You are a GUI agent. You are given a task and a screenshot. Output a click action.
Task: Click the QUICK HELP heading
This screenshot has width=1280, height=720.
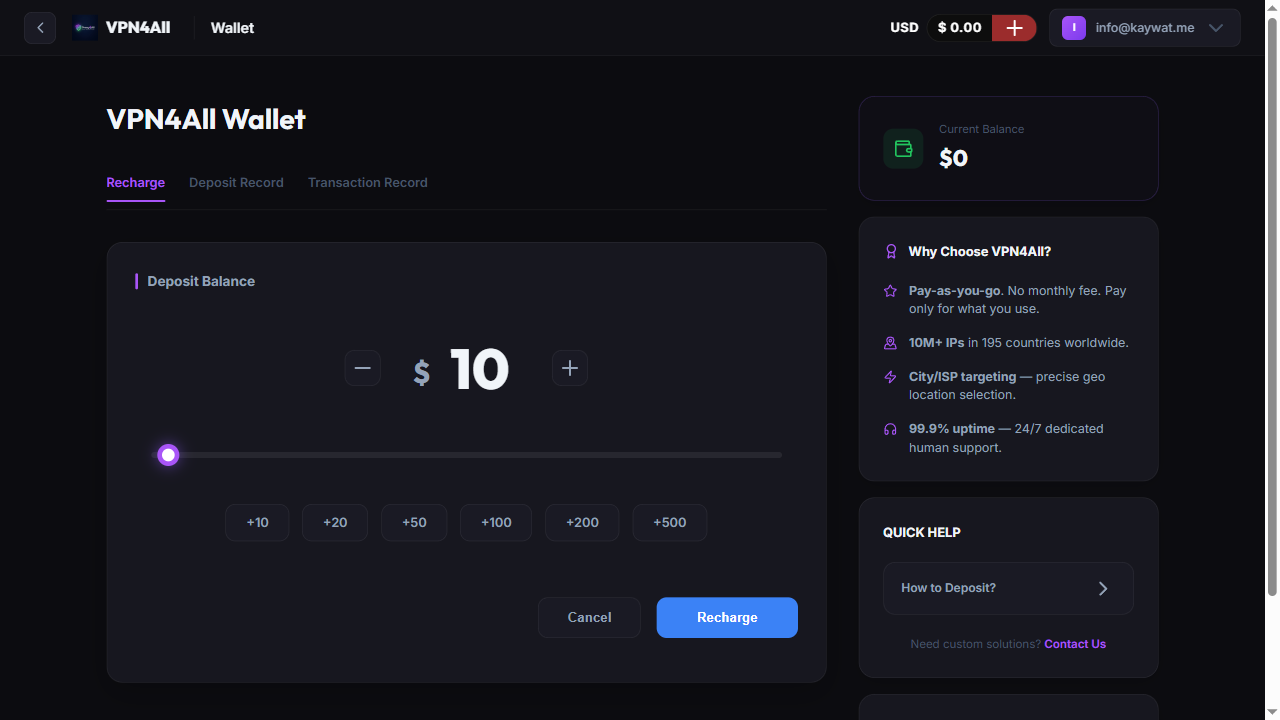[922, 533]
